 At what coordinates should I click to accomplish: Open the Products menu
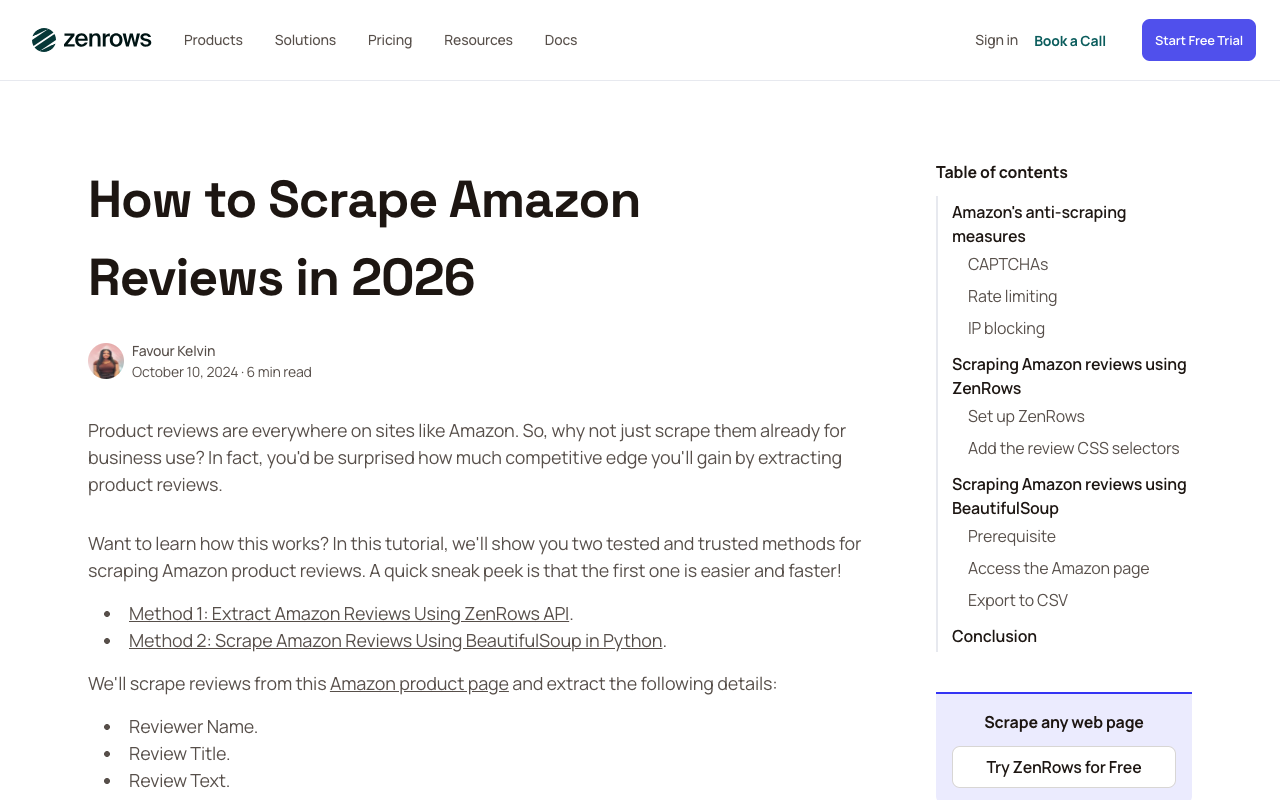[213, 40]
